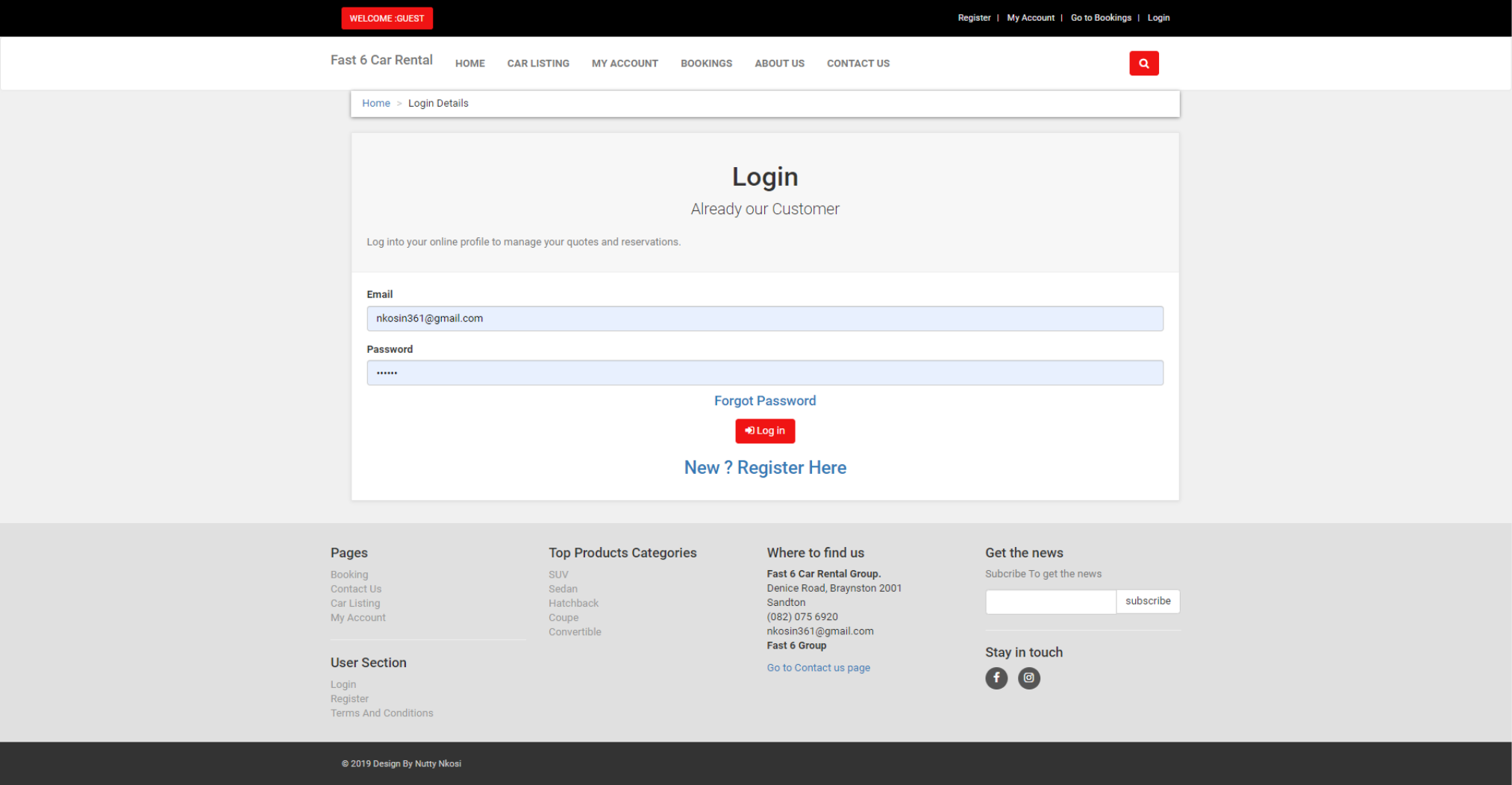Click the red search icon in header
The width and height of the screenshot is (1512, 785).
pyautogui.click(x=1143, y=63)
